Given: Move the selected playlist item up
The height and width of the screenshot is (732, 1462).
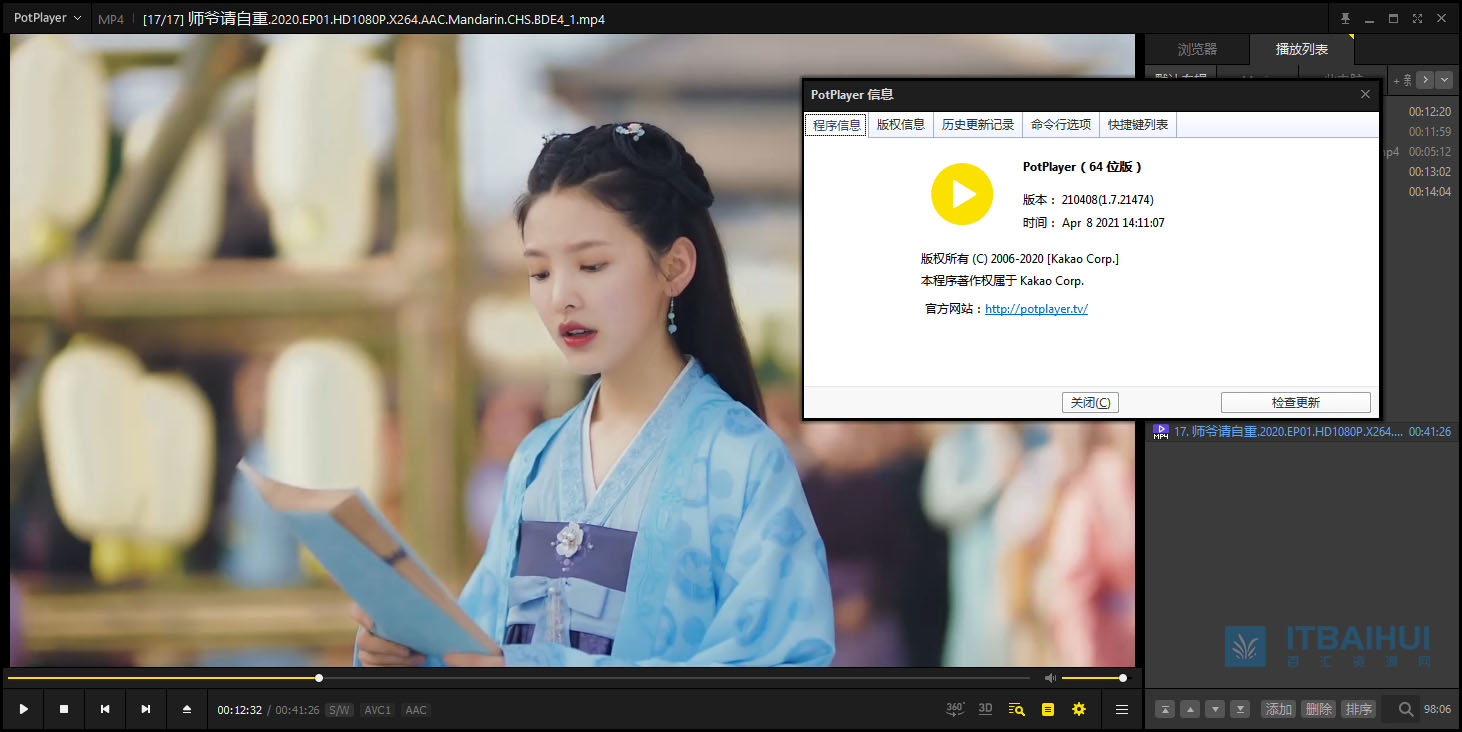Looking at the screenshot, I should point(1189,709).
